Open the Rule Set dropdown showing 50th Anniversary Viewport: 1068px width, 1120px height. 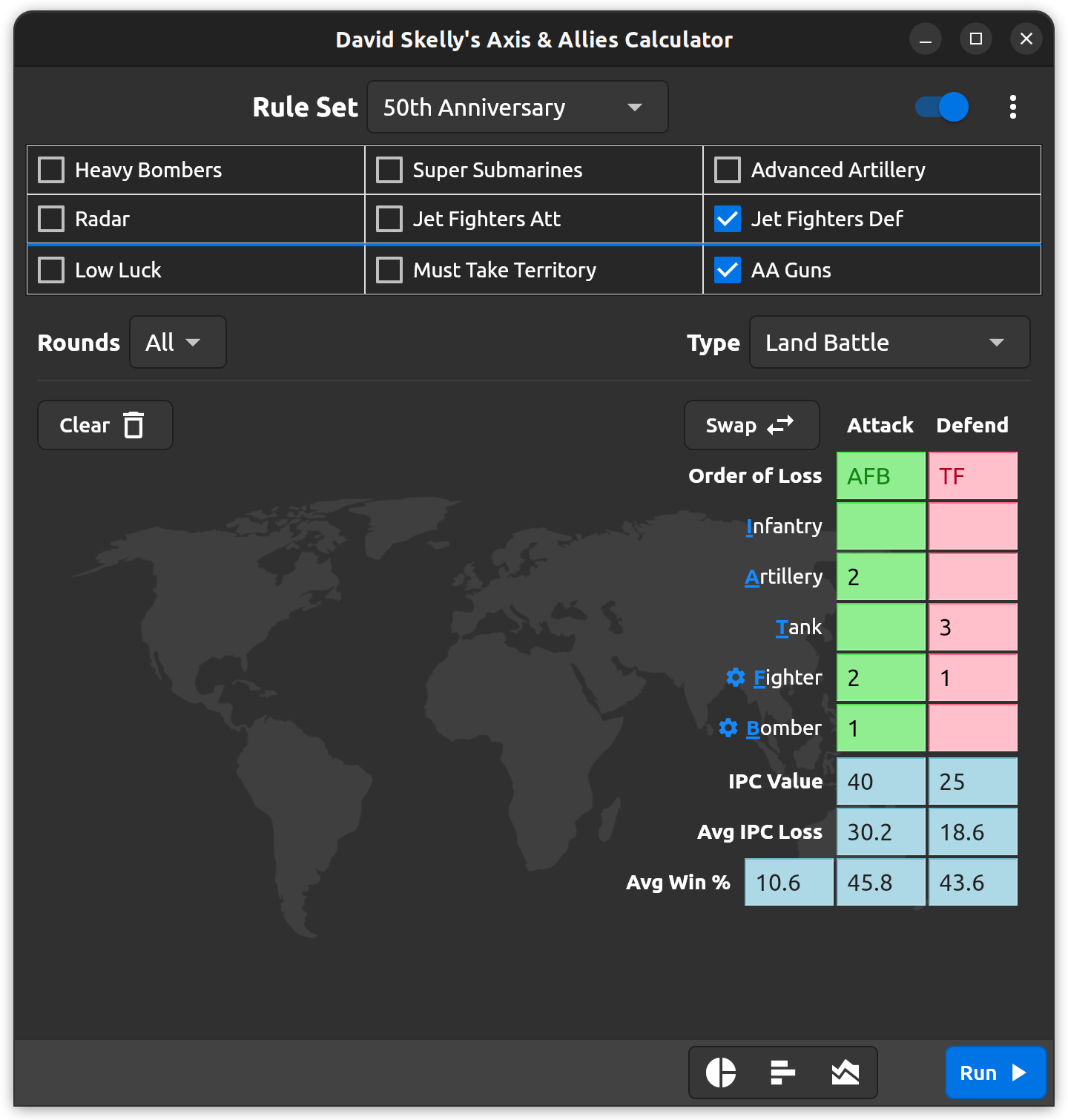[517, 107]
